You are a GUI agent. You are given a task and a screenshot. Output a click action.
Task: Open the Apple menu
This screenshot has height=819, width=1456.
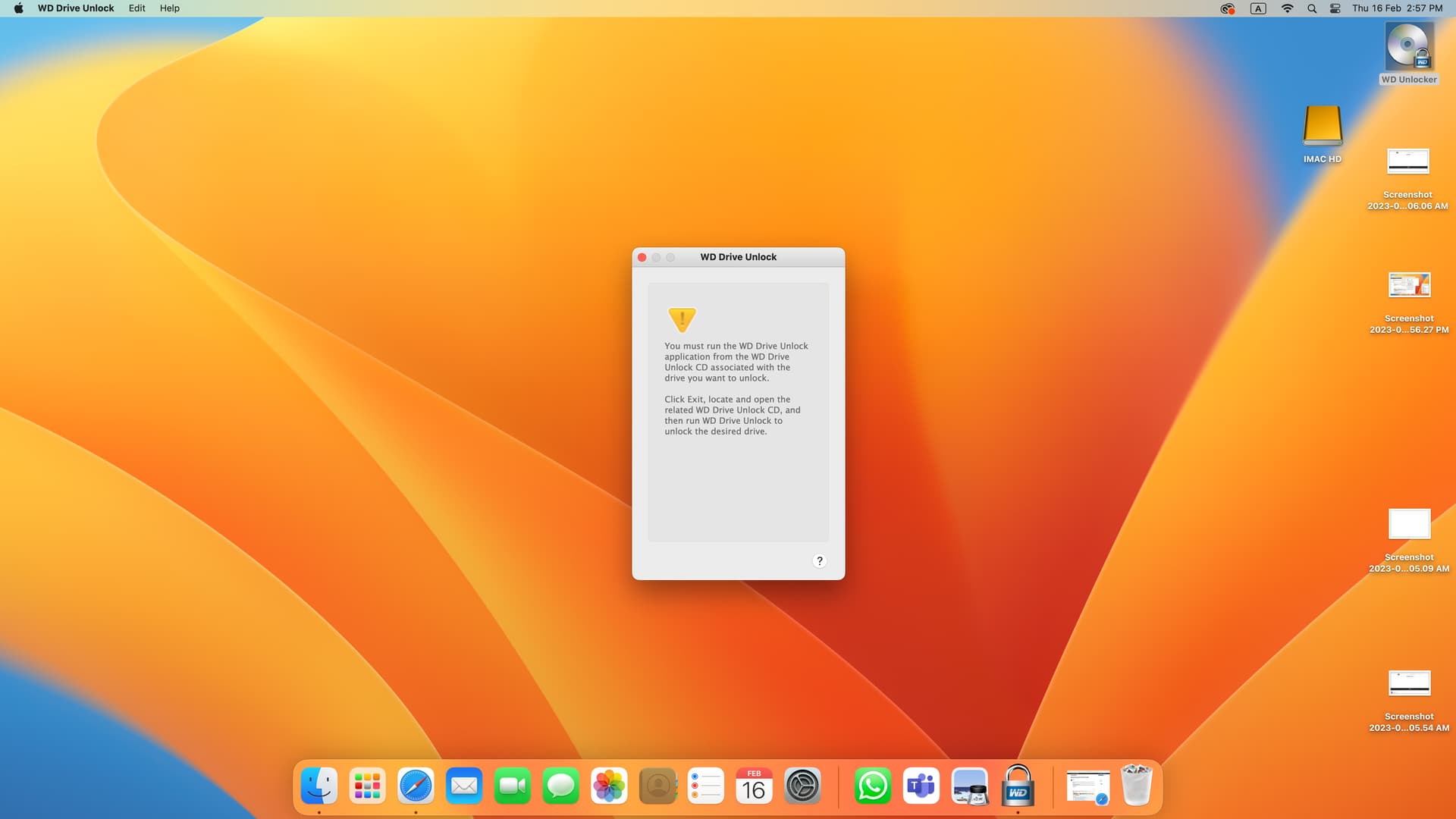pos(18,8)
